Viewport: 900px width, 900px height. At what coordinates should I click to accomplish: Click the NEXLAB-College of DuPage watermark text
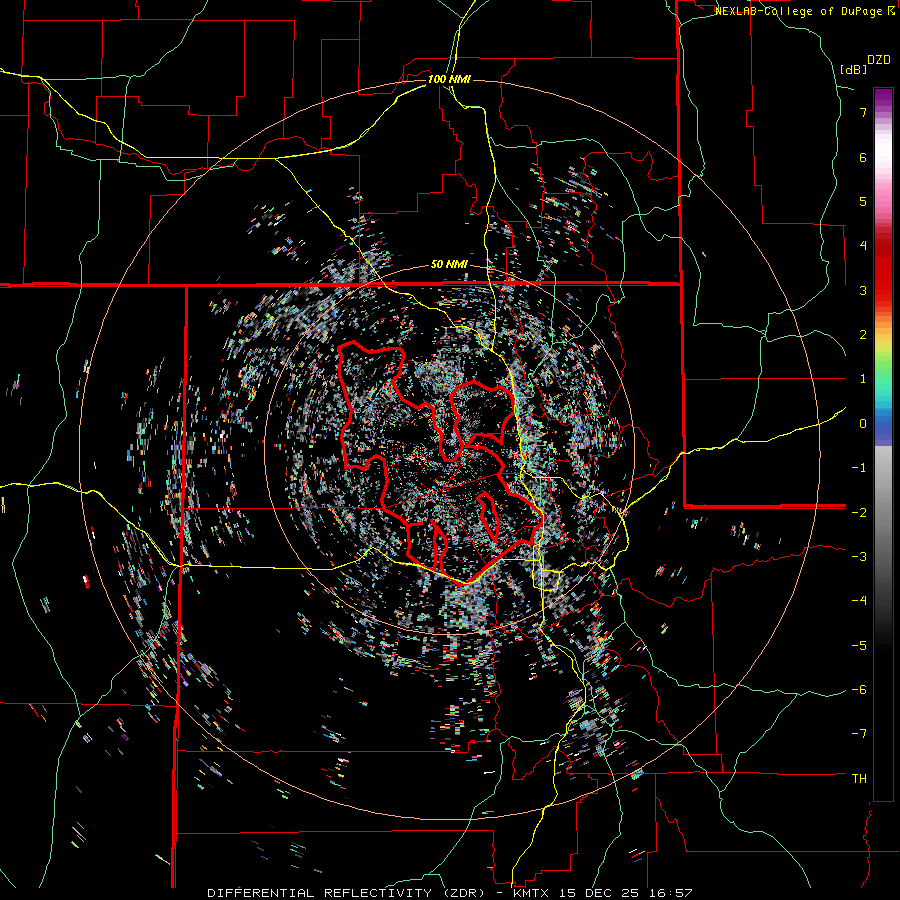(804, 11)
